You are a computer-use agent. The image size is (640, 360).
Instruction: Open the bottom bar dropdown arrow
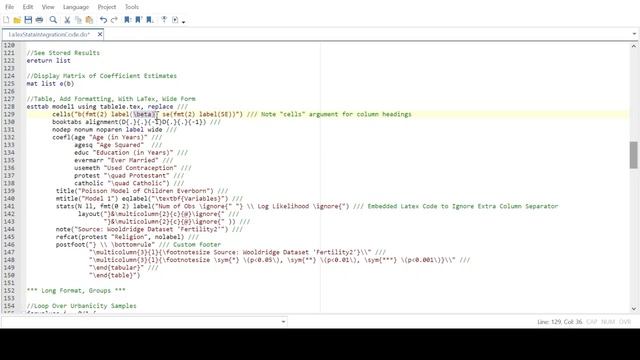(283, 322)
